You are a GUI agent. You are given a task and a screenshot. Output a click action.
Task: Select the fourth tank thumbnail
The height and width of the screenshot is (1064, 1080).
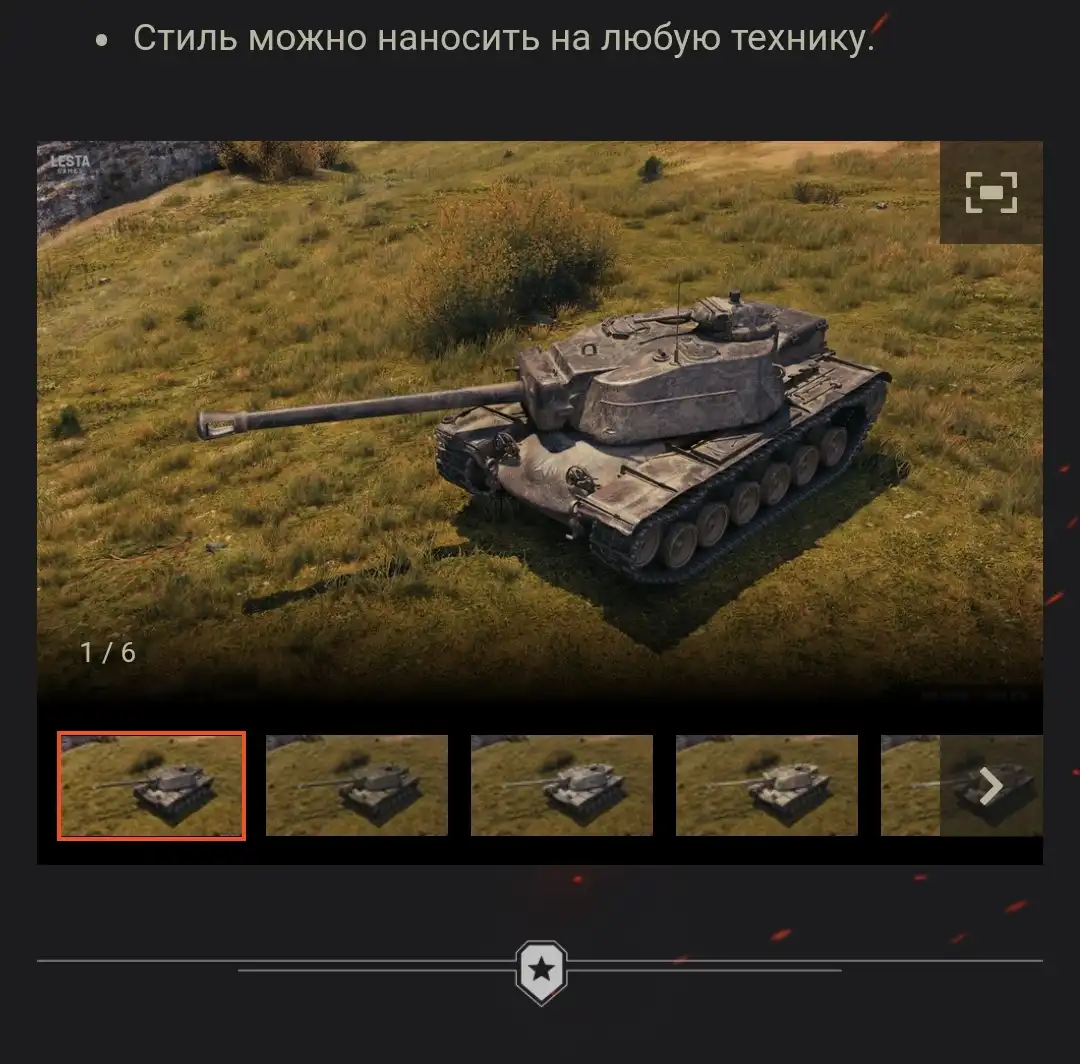[x=767, y=785]
